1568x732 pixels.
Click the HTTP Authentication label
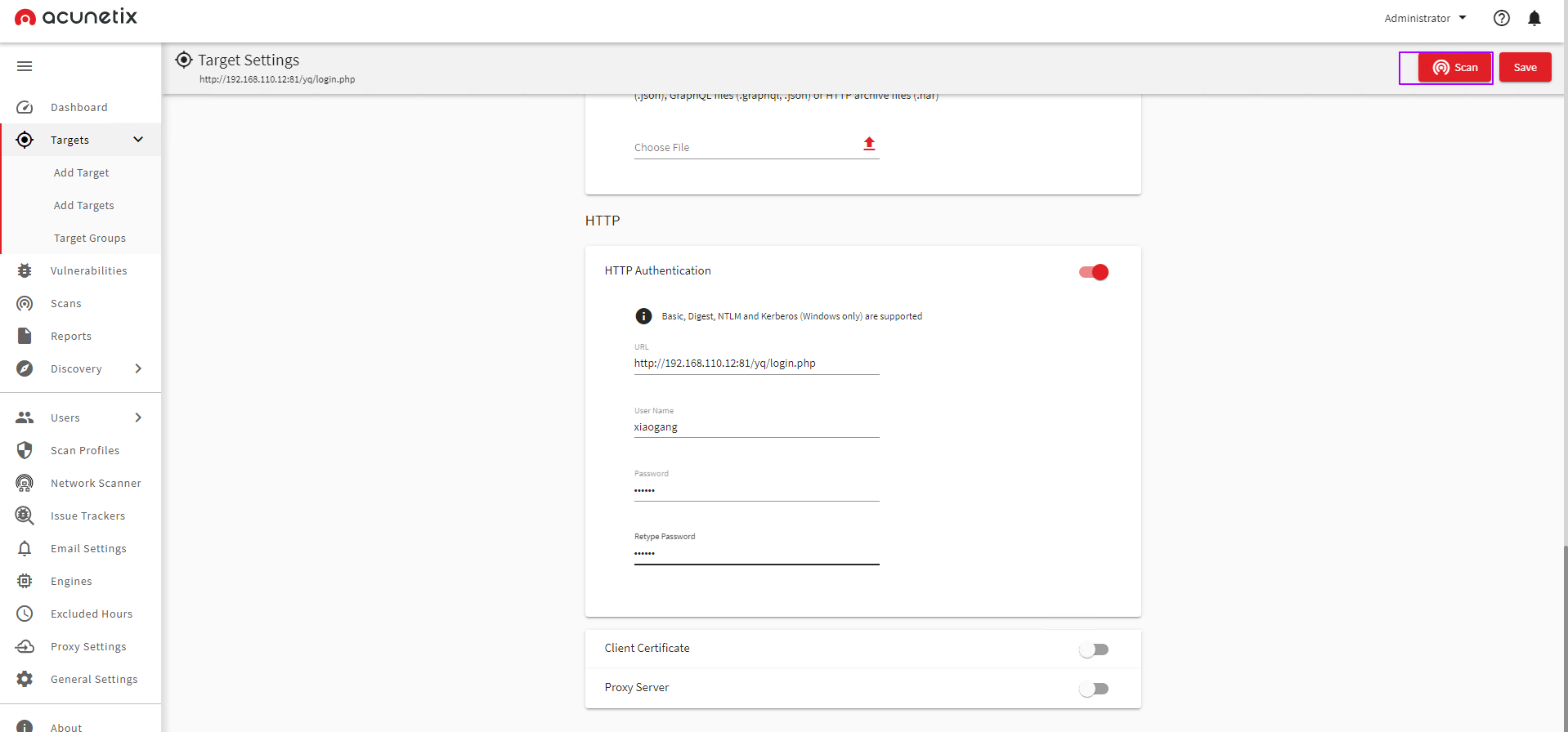coord(658,270)
